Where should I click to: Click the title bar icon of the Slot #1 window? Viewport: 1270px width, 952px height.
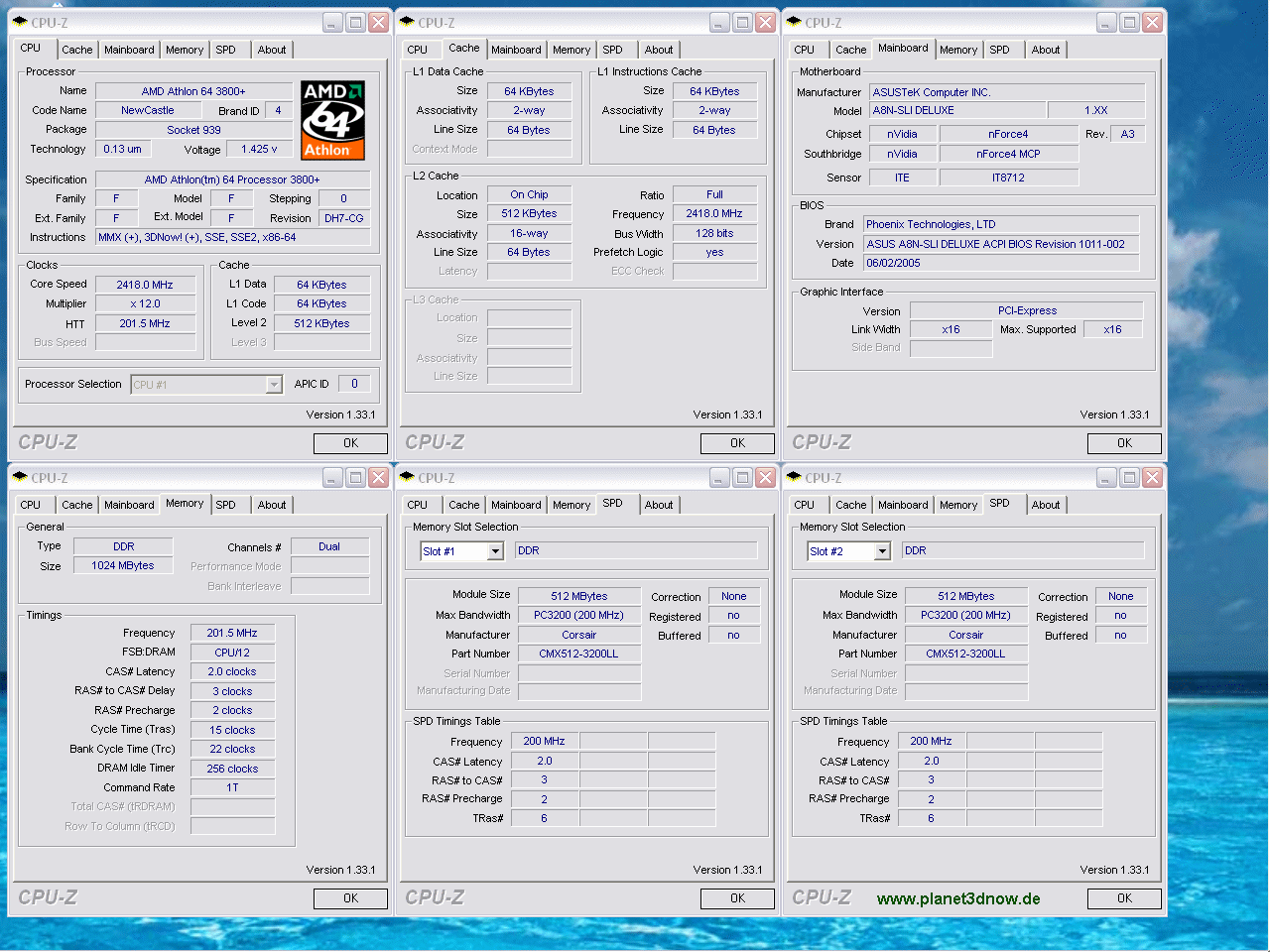(407, 477)
